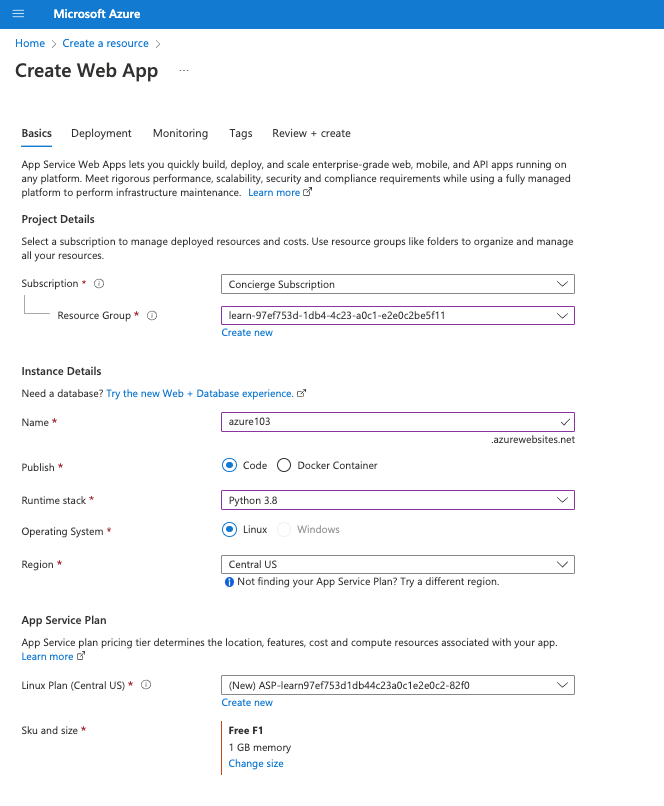The width and height of the screenshot is (664, 806).
Task: Click Create a resource breadcrumb
Action: 105,43
